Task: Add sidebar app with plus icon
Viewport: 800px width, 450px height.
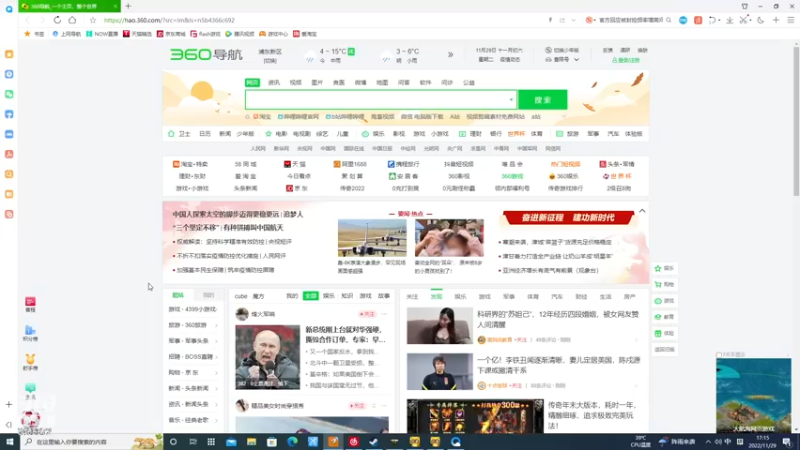Action: tap(9, 405)
